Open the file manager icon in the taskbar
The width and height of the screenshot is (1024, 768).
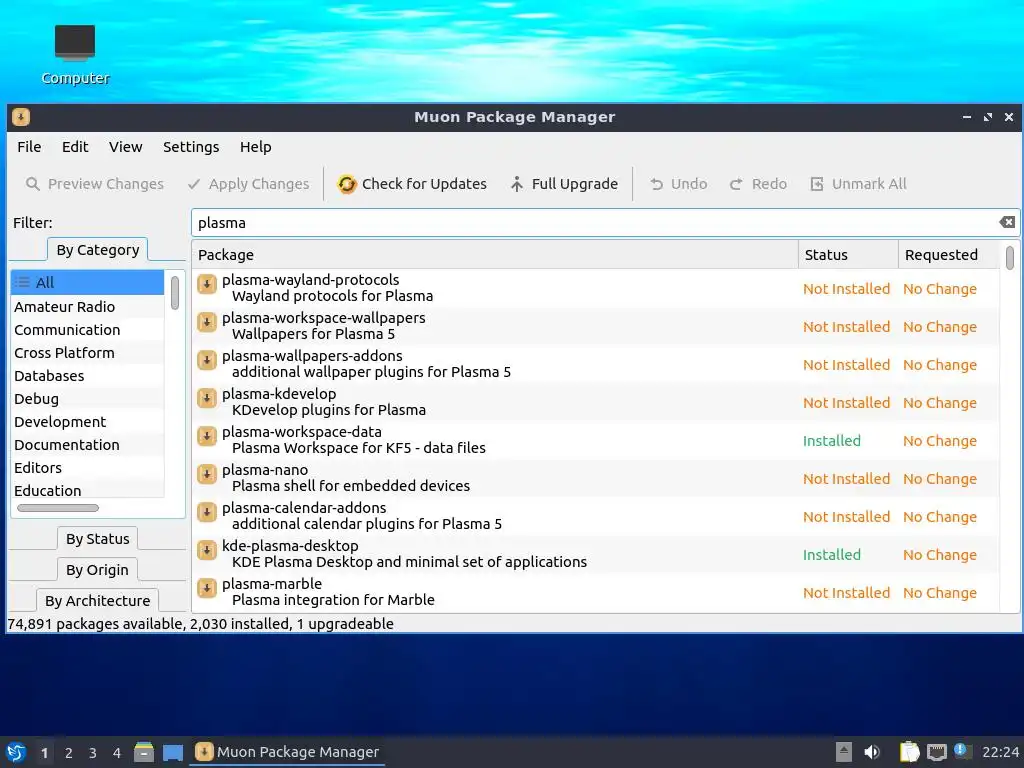tap(144, 752)
